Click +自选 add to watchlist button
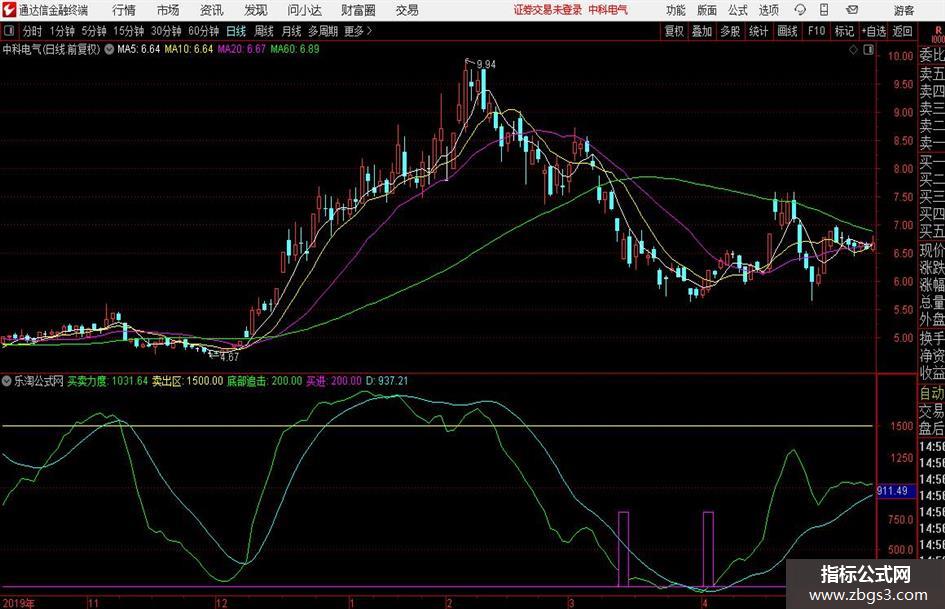This screenshot has height=609, width=945. point(873,31)
